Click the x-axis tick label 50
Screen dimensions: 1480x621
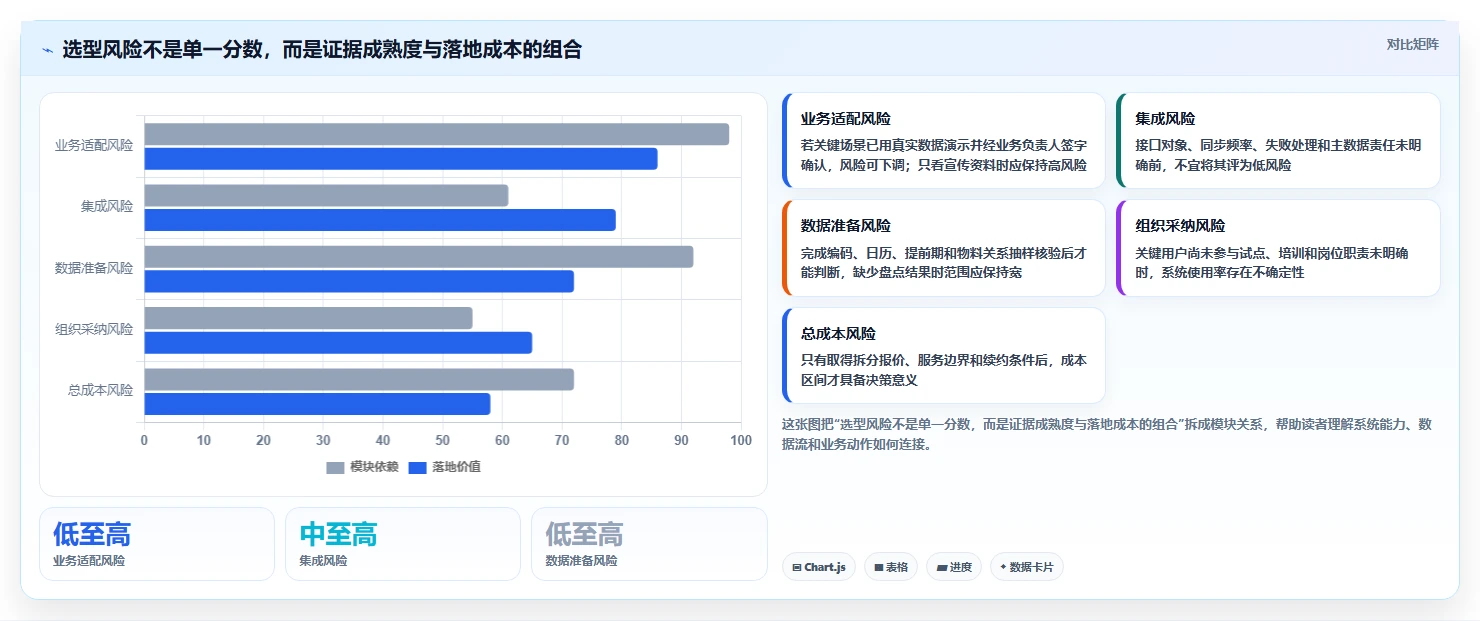click(443, 440)
